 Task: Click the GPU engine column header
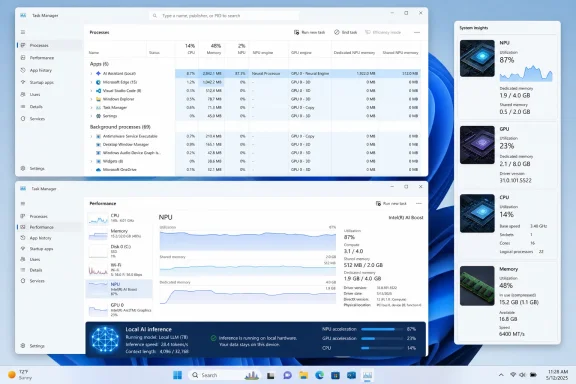click(x=301, y=53)
